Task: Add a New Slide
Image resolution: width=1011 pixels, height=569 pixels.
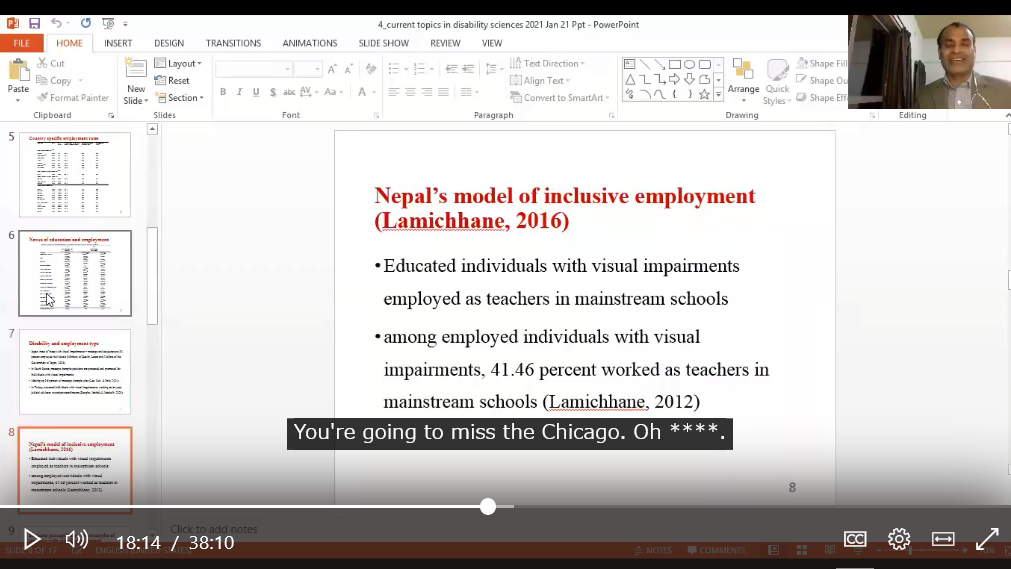Action: (x=136, y=81)
